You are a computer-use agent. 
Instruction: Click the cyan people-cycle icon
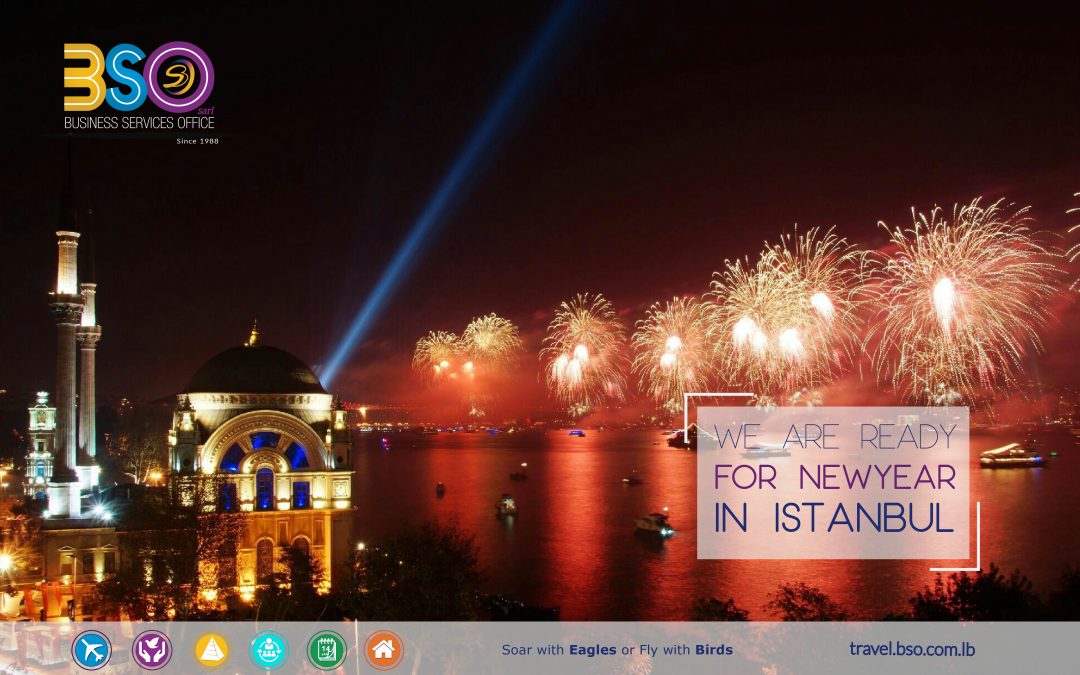[269, 650]
